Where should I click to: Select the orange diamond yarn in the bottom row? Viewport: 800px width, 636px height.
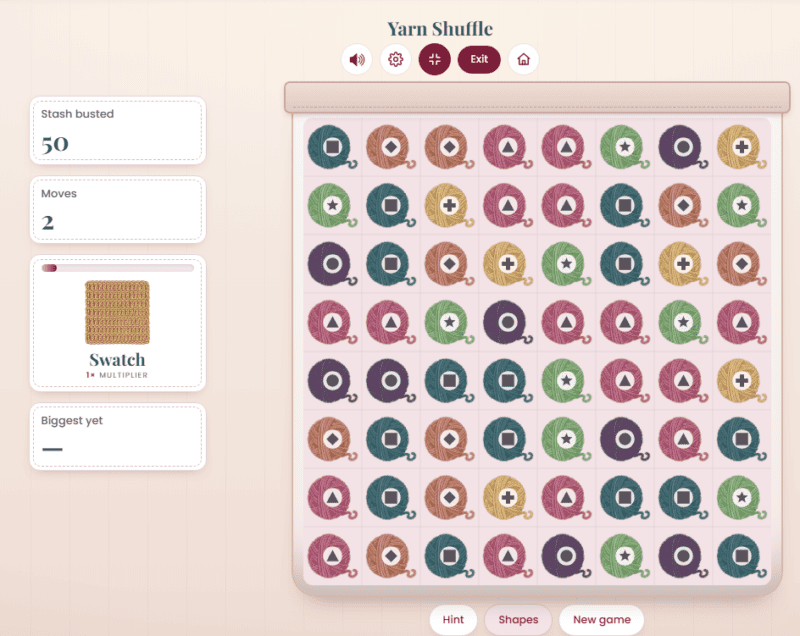click(391, 556)
